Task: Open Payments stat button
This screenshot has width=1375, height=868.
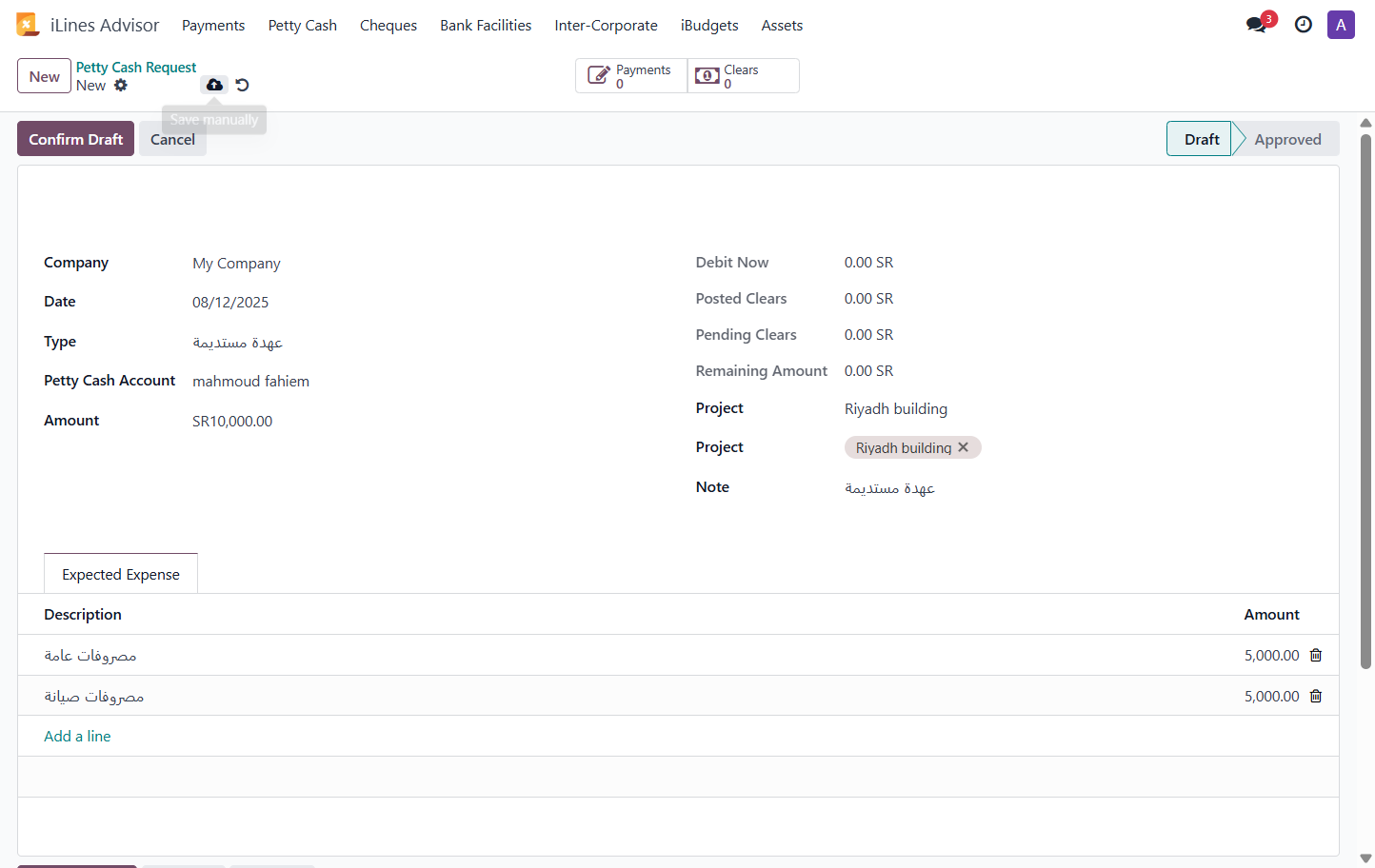Action: point(631,76)
